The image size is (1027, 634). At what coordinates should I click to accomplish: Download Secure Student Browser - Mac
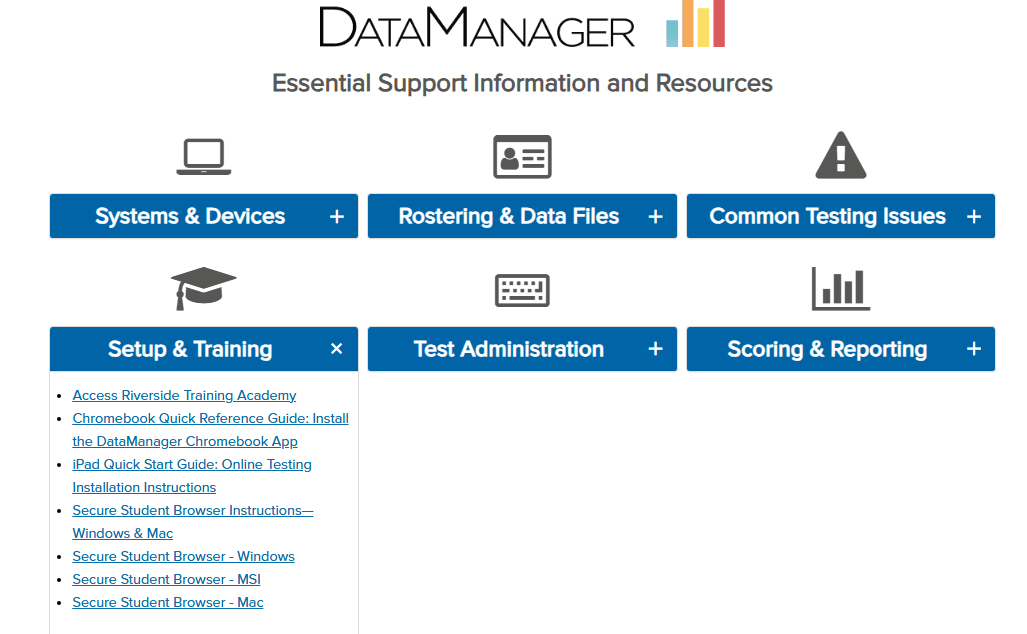[x=168, y=603]
